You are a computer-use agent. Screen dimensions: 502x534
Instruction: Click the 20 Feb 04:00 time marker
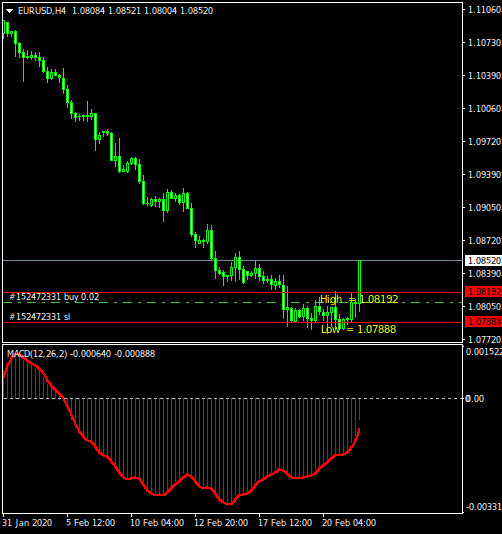coord(349,523)
